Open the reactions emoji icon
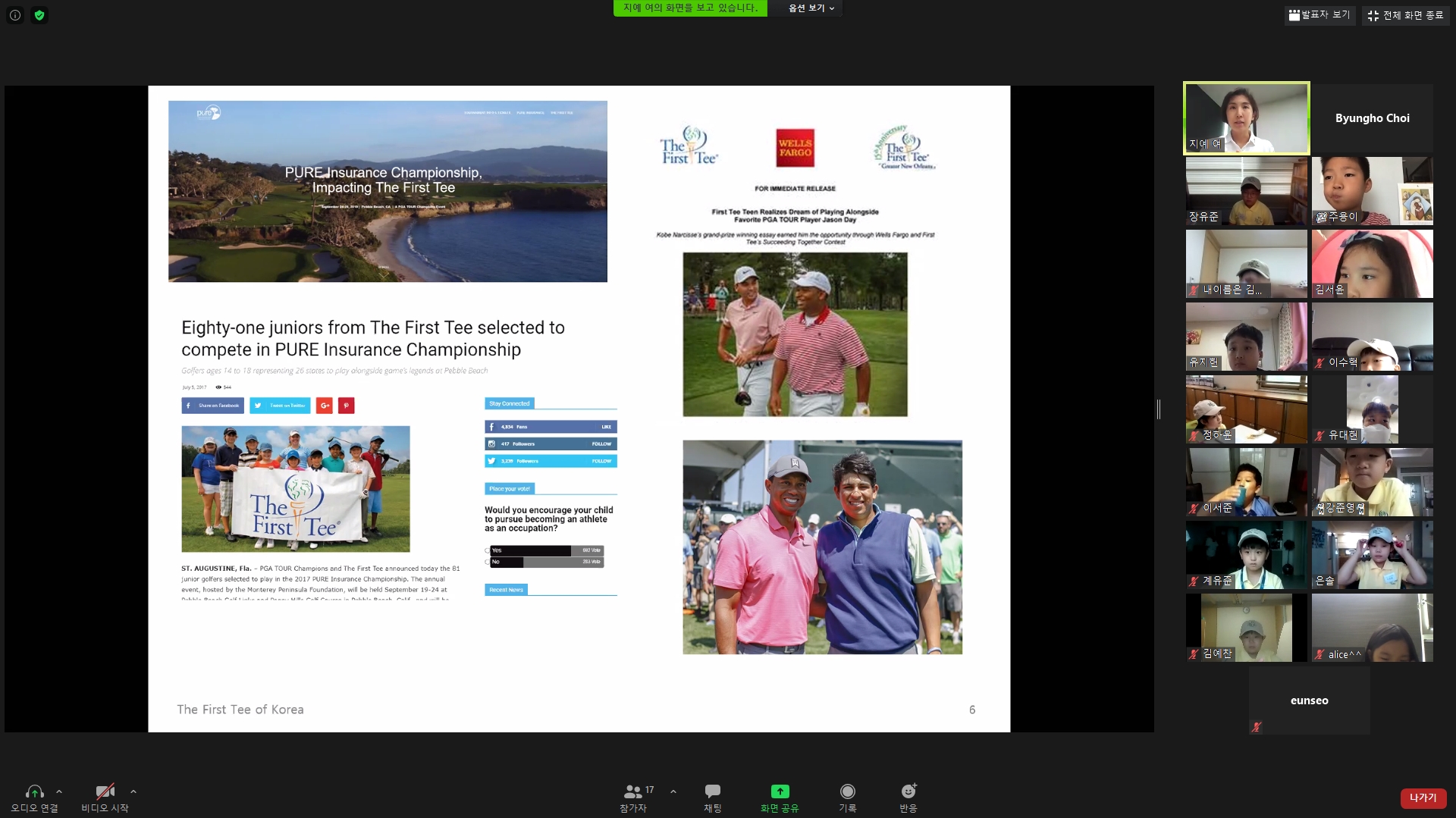This screenshot has height=818, width=1456. coord(908,792)
